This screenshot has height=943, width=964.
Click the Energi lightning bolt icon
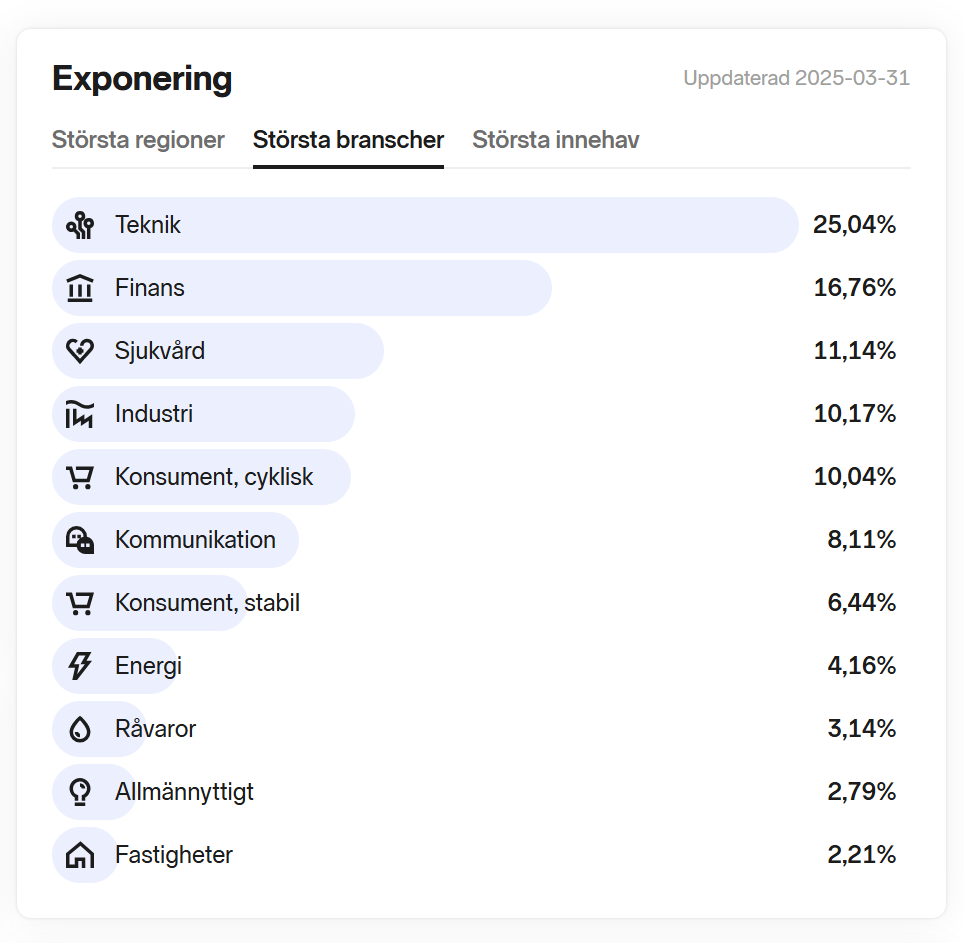point(80,666)
